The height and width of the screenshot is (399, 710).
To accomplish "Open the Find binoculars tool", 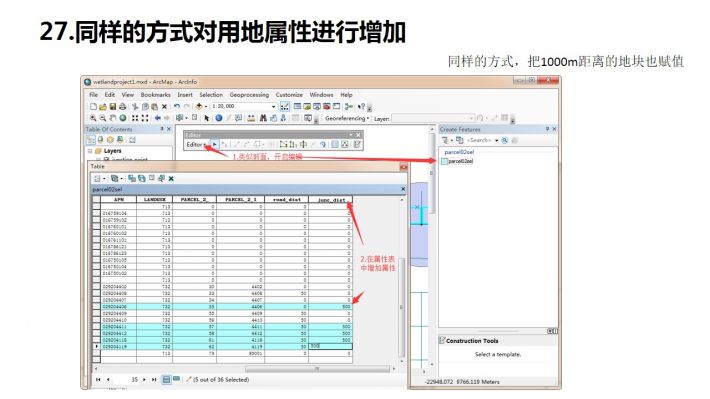I will click(263, 118).
